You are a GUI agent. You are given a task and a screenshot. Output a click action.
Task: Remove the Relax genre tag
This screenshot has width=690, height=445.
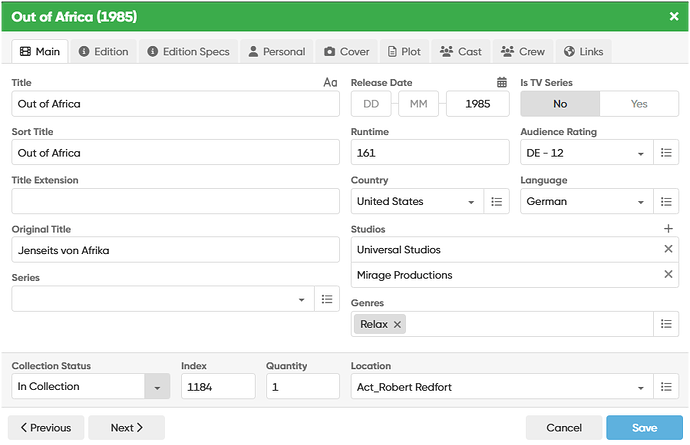(398, 324)
